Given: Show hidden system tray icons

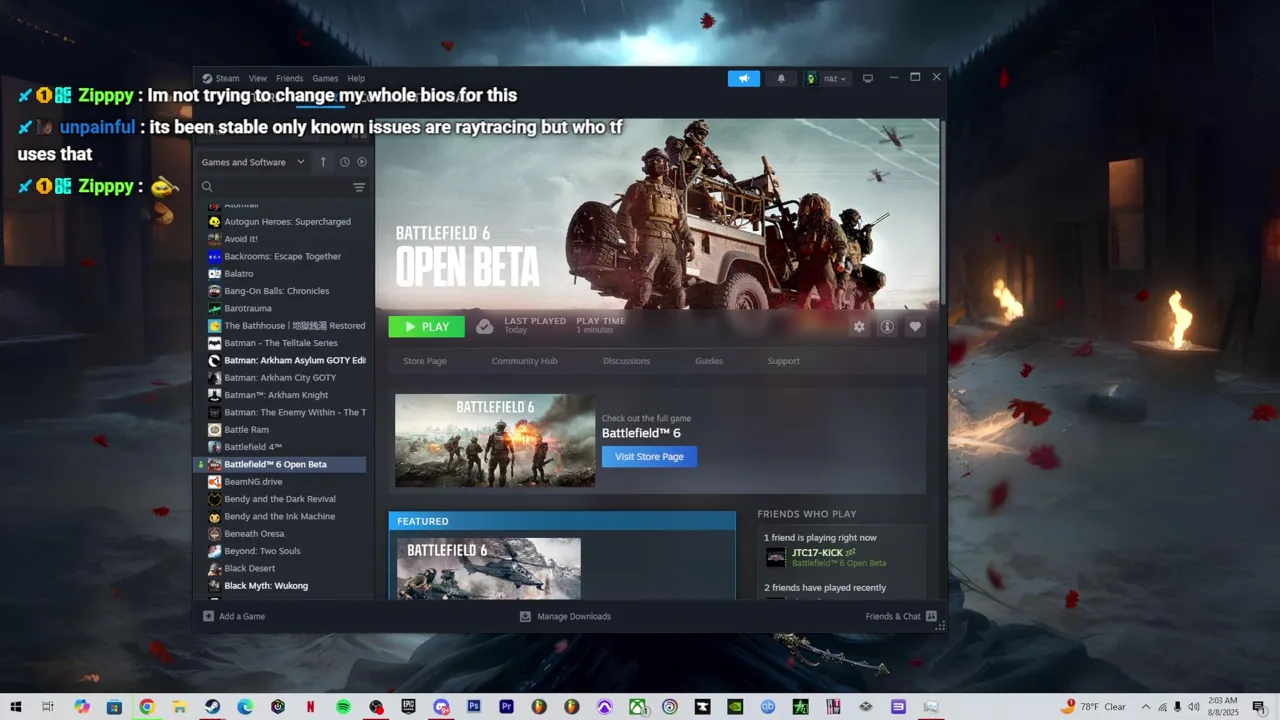Looking at the screenshot, I should pyautogui.click(x=1146, y=707).
